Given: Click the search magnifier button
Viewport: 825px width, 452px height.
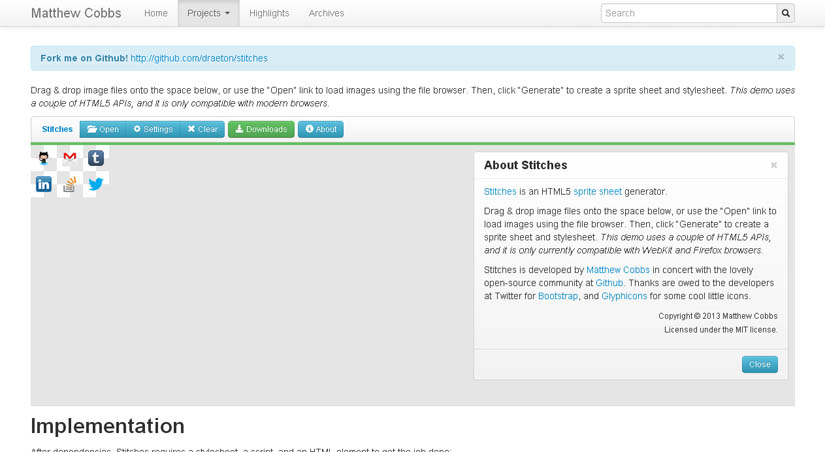Looking at the screenshot, I should pyautogui.click(x=786, y=13).
